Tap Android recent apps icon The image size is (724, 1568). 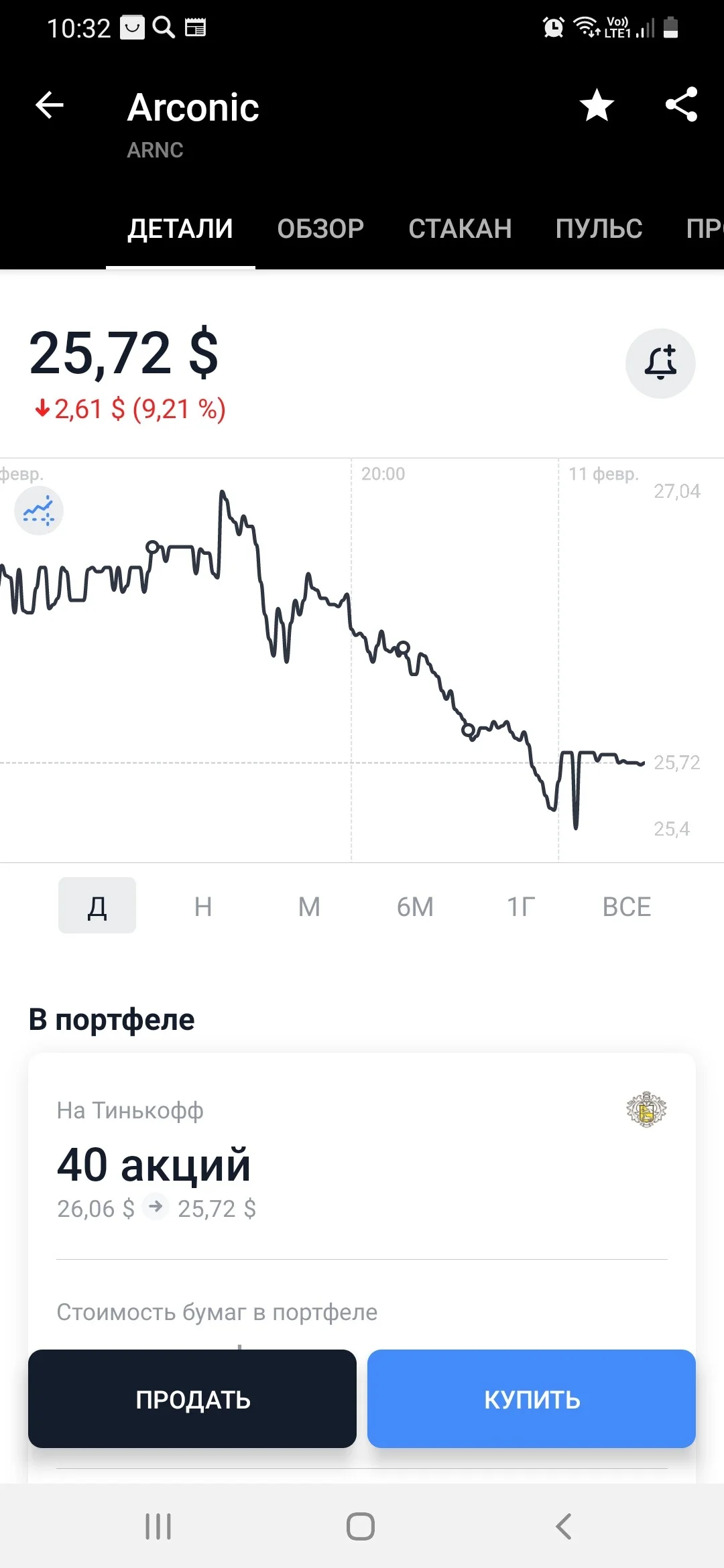pyautogui.click(x=158, y=1526)
